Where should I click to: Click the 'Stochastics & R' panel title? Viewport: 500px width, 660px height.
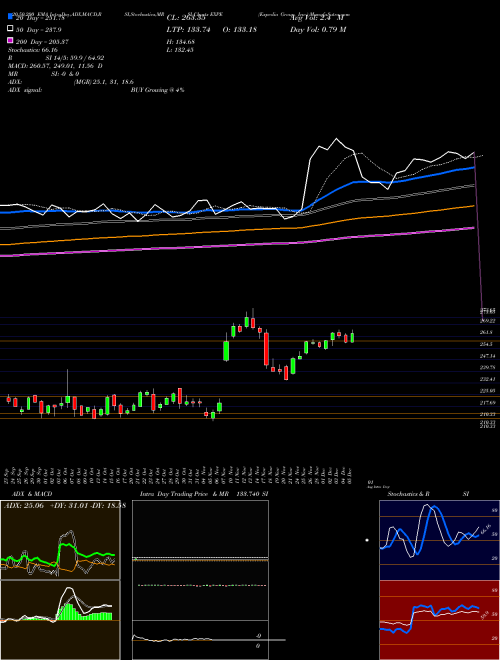(x=409, y=494)
